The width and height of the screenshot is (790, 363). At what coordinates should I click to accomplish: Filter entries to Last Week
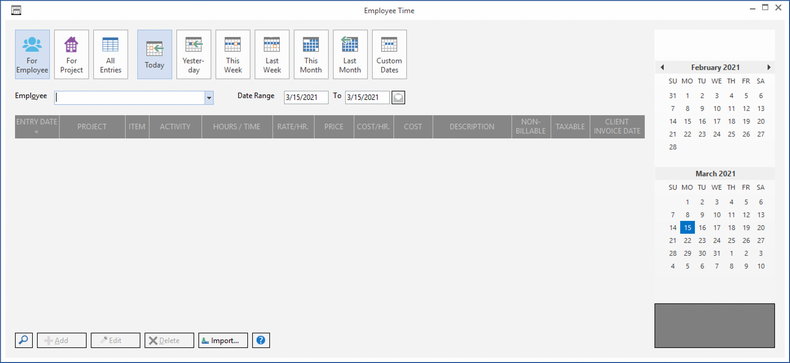pos(272,54)
